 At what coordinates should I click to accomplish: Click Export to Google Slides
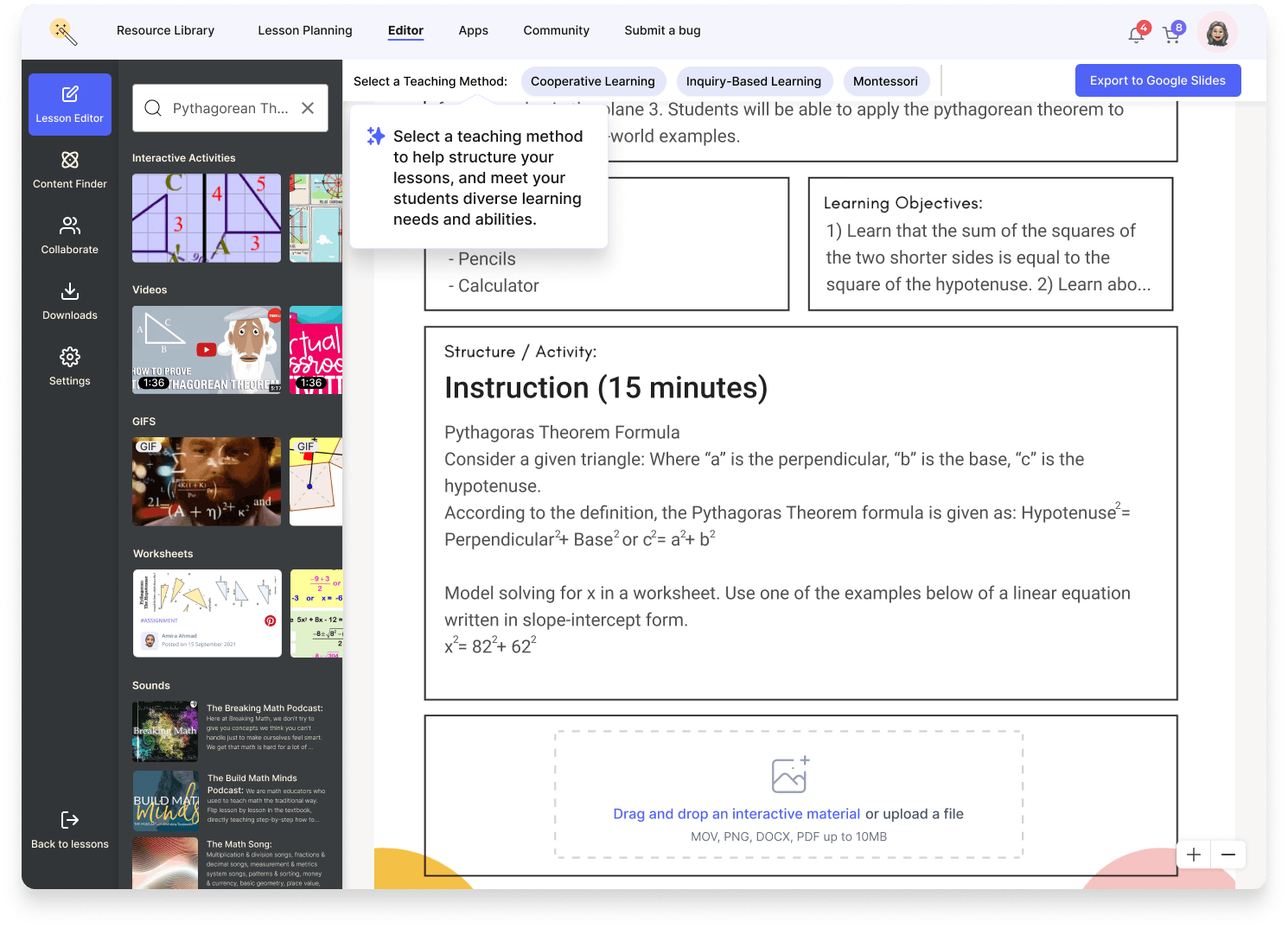[x=1157, y=80]
